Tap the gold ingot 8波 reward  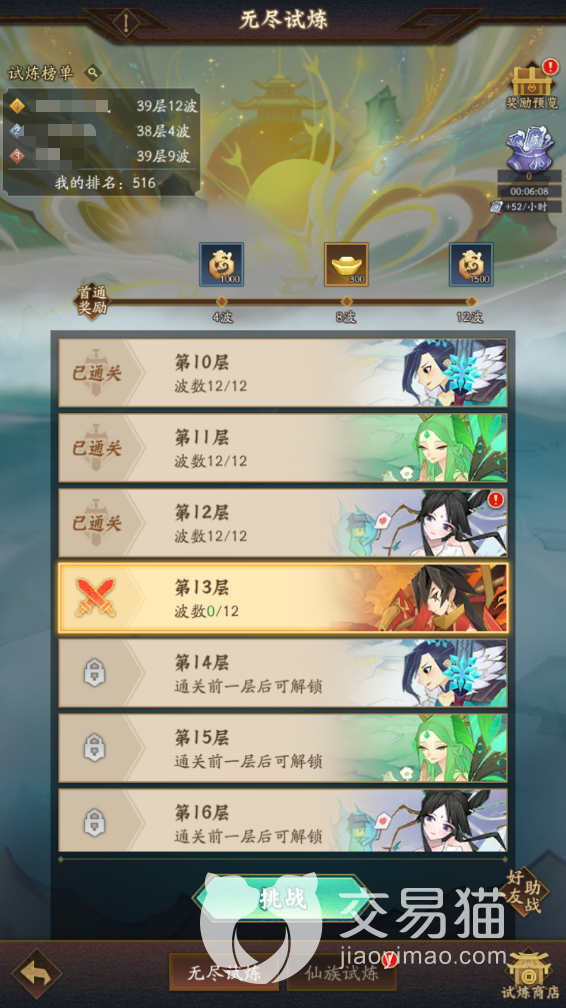pos(346,264)
